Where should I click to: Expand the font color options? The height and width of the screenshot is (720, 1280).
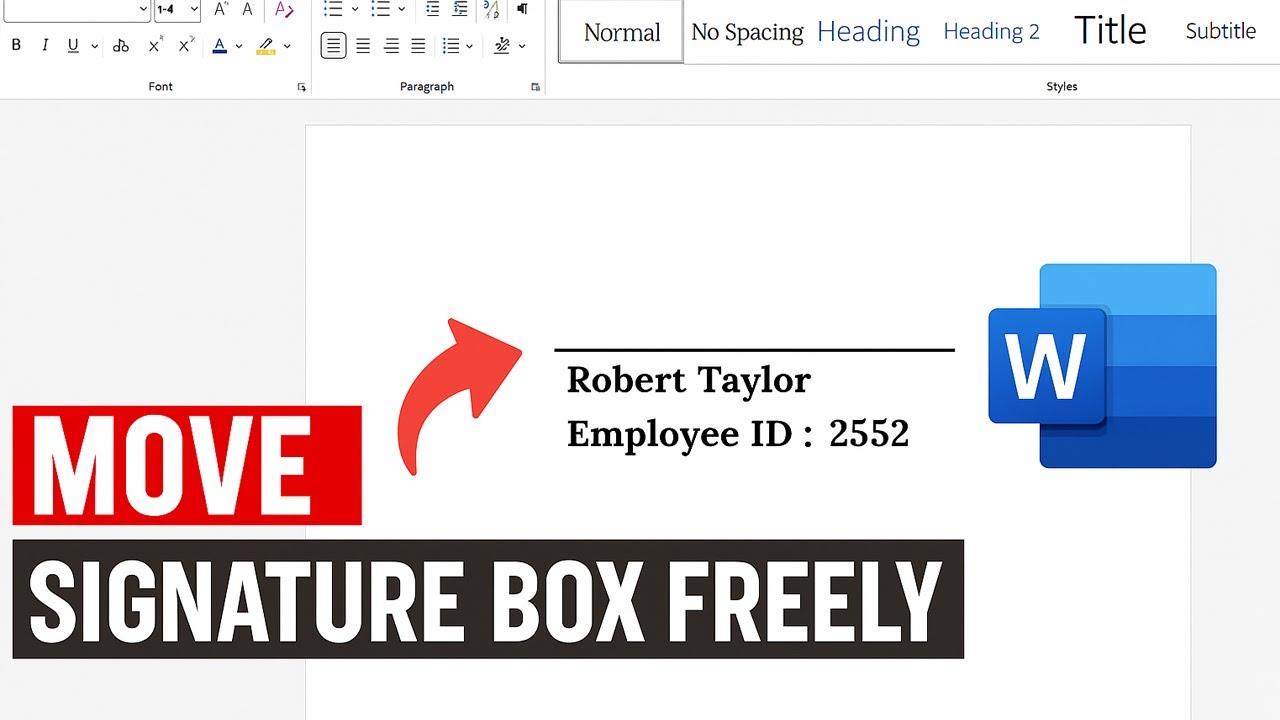click(x=238, y=46)
